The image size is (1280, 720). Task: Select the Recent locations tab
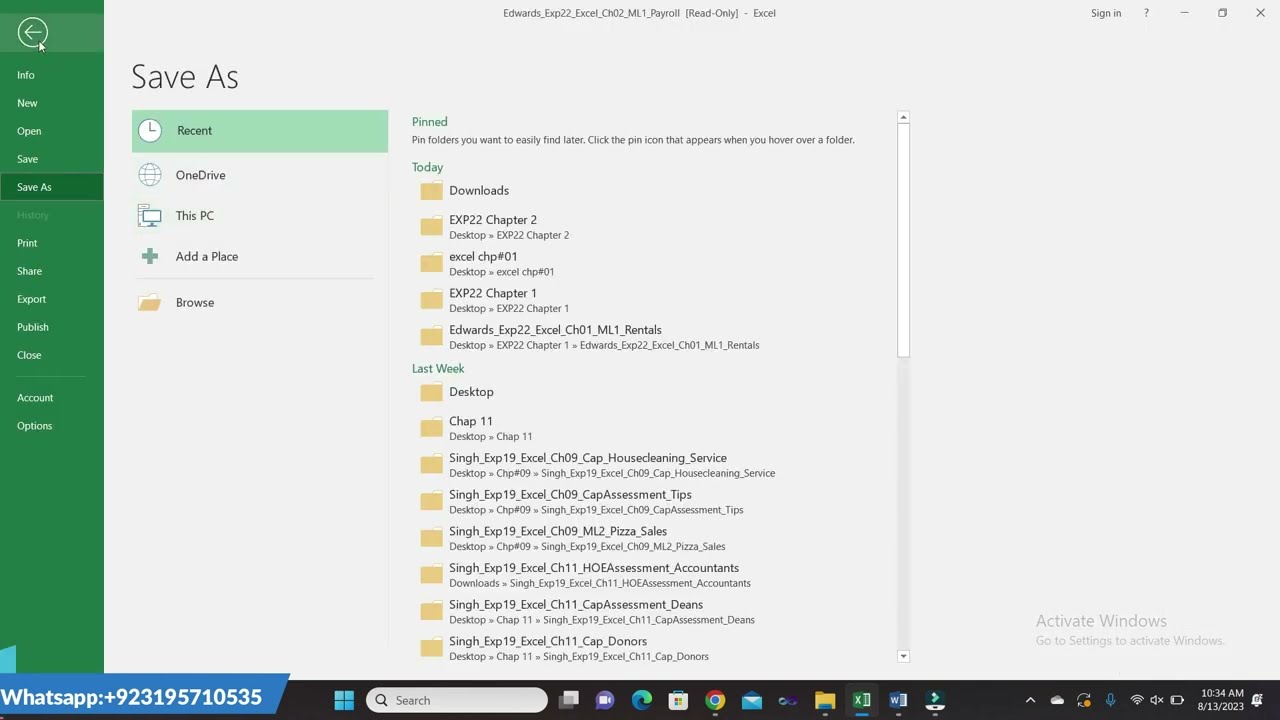(x=260, y=131)
